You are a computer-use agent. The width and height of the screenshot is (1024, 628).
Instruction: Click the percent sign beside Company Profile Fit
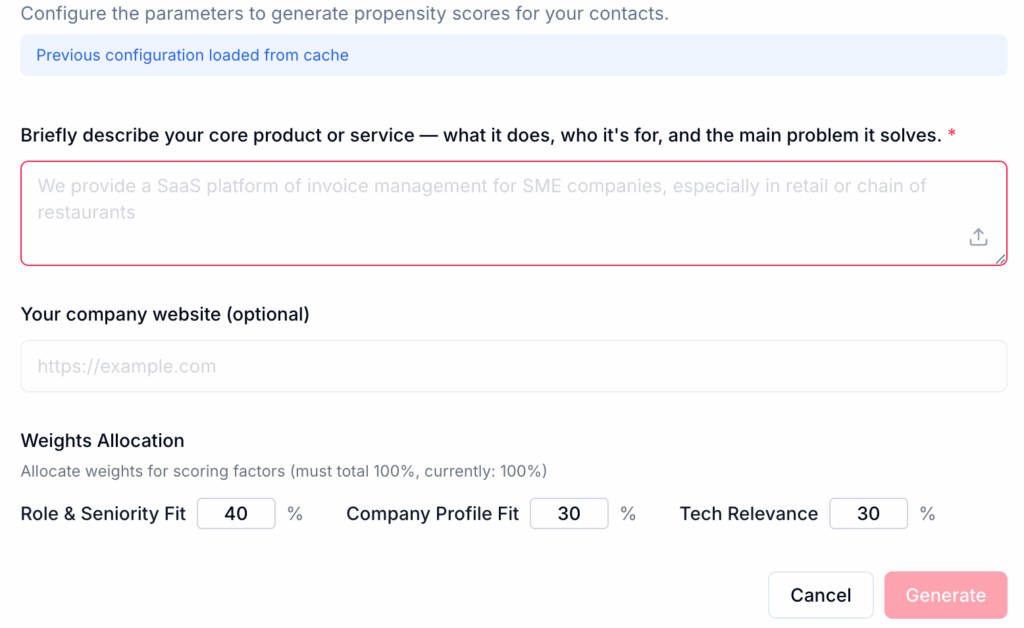point(628,513)
